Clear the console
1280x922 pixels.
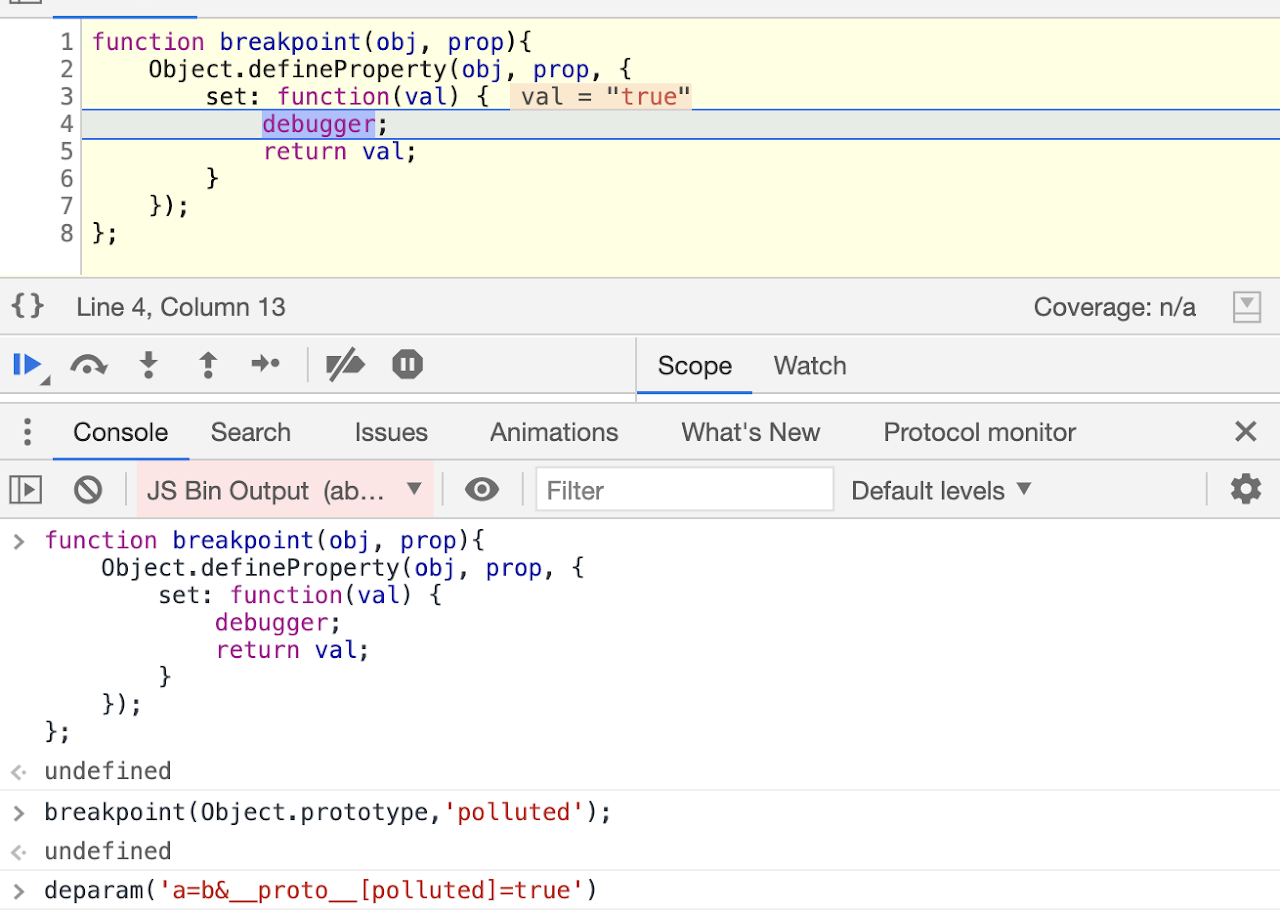click(88, 490)
